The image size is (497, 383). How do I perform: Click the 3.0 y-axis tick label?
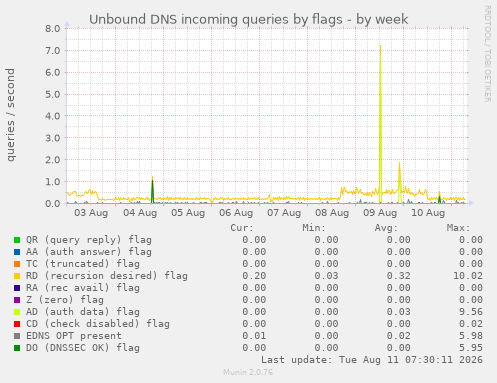tap(53, 138)
